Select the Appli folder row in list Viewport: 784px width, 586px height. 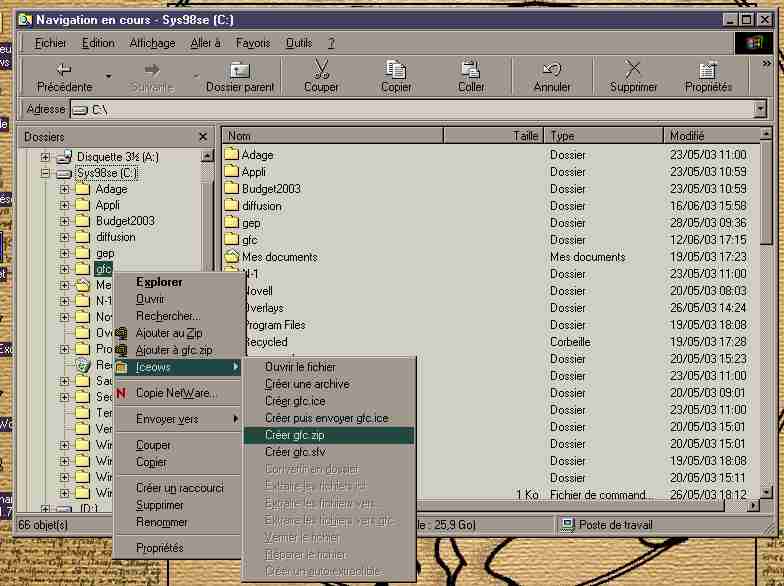[491, 172]
